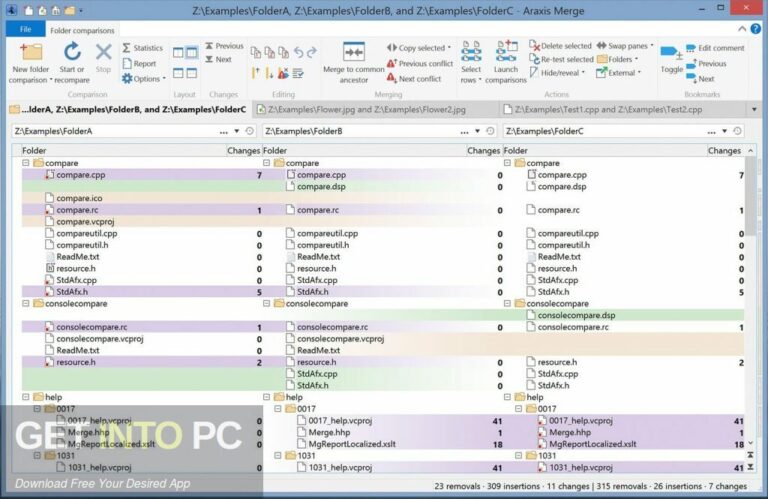The width and height of the screenshot is (768, 499).
Task: Browse for folder with FolderA ellipsis button
Action: (223, 132)
